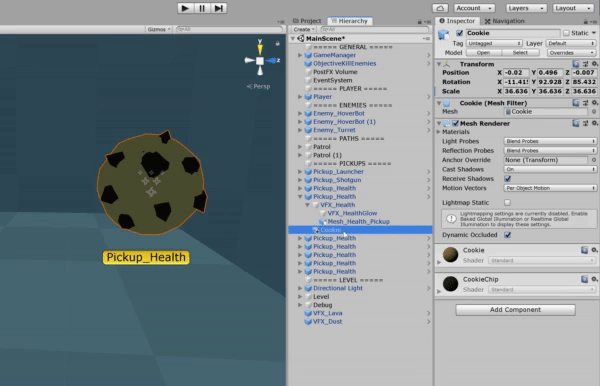Switch to the Project tab

pyautogui.click(x=307, y=21)
